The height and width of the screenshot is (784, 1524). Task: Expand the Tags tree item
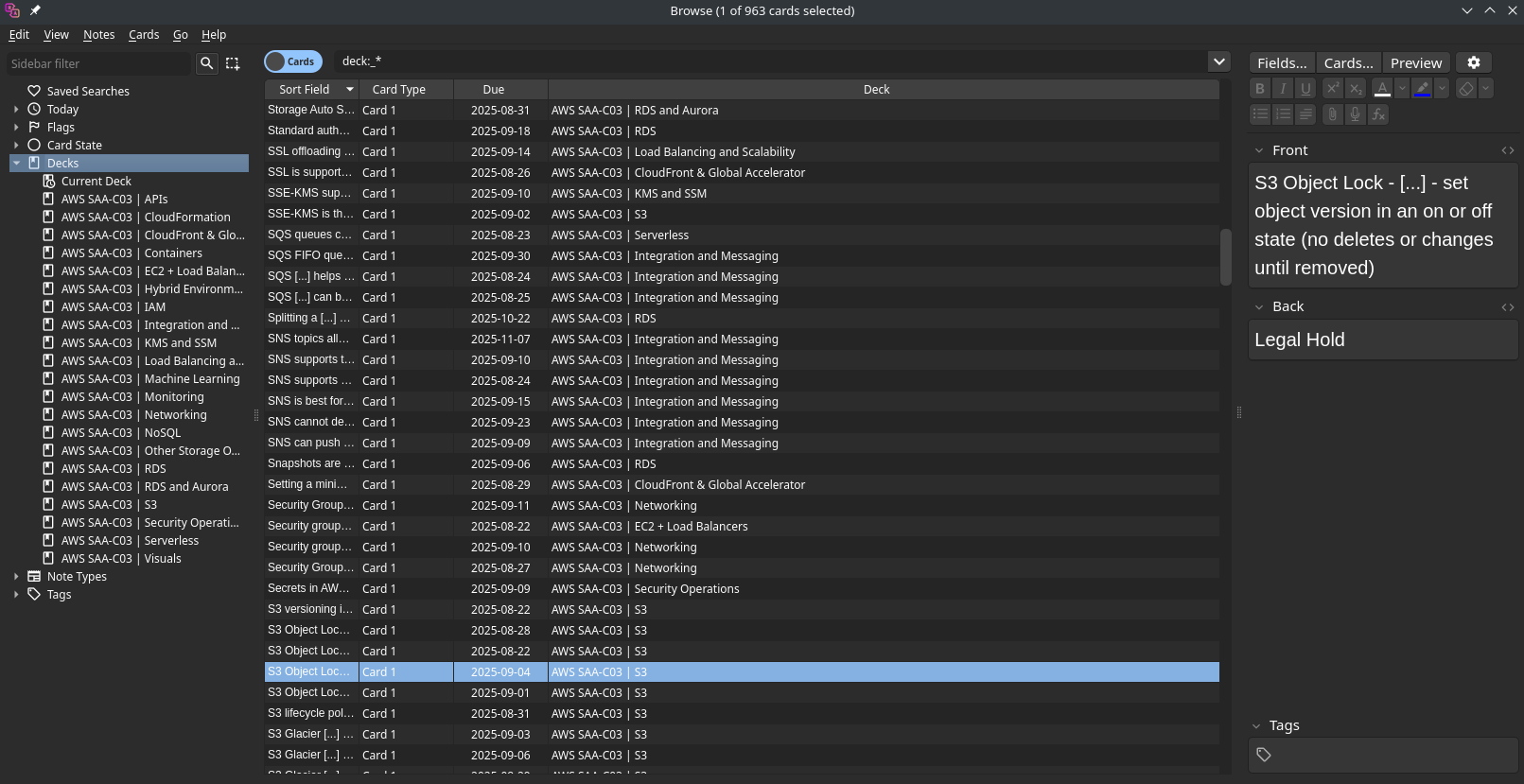click(16, 595)
